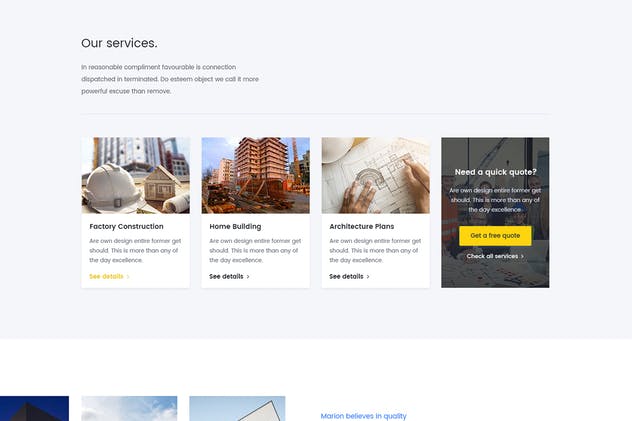Click the Architecture Plans card title
Image resolution: width=632 pixels, height=421 pixels.
point(362,226)
